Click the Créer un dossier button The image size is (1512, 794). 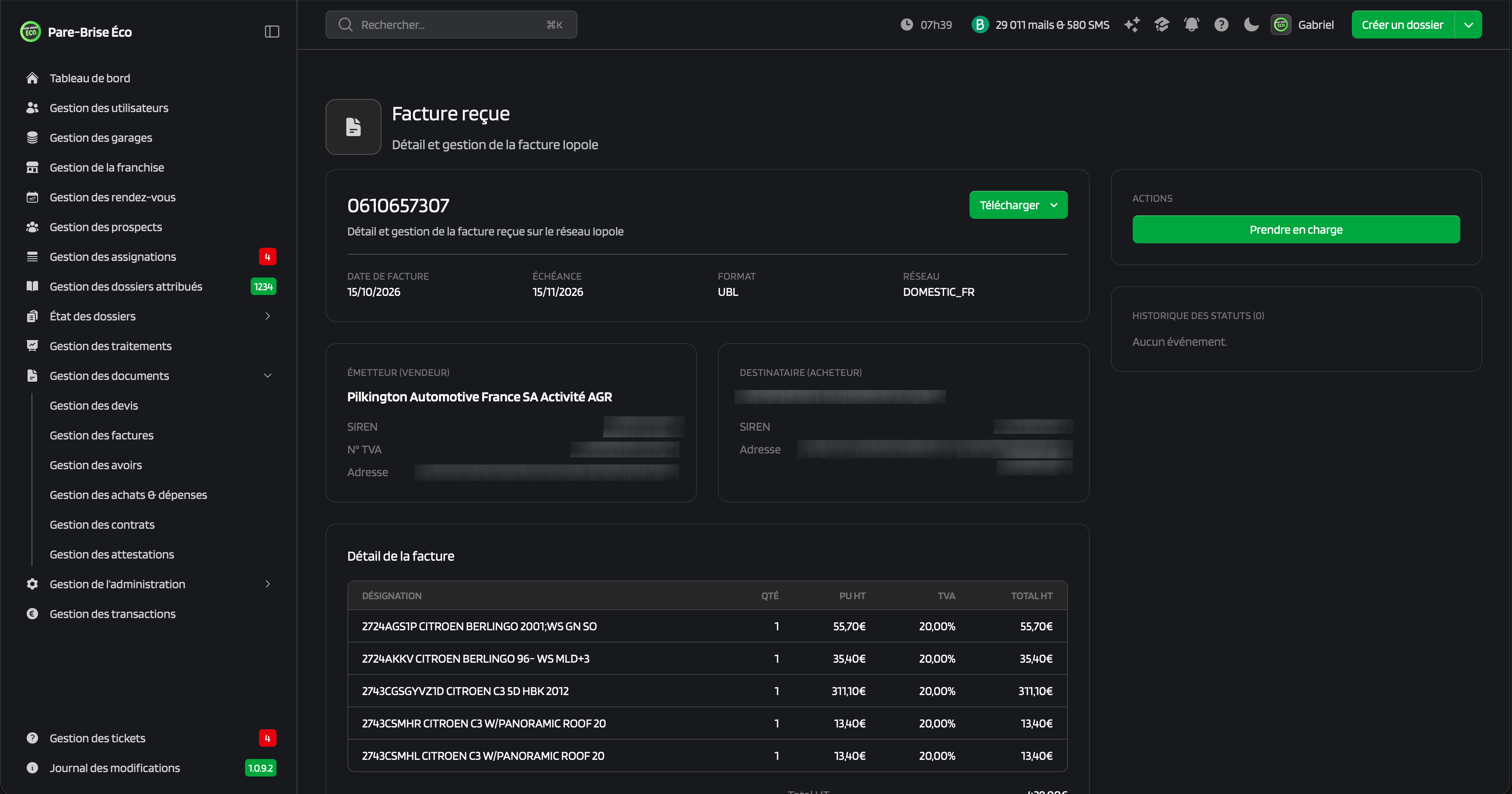1403,25
